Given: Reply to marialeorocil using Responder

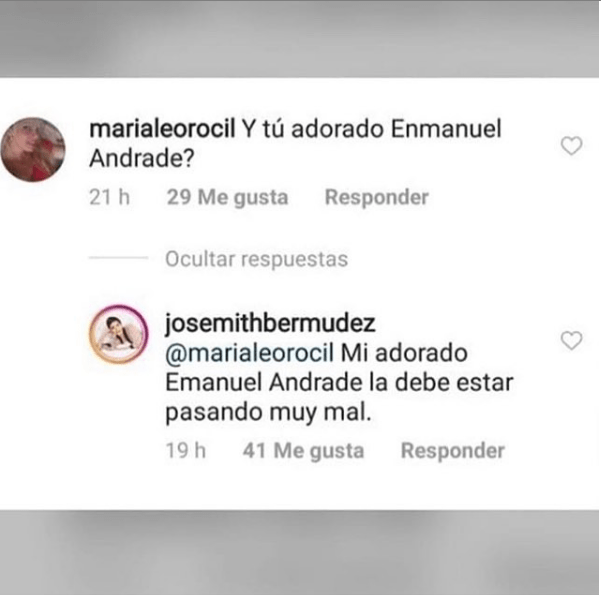Looking at the screenshot, I should tap(376, 197).
